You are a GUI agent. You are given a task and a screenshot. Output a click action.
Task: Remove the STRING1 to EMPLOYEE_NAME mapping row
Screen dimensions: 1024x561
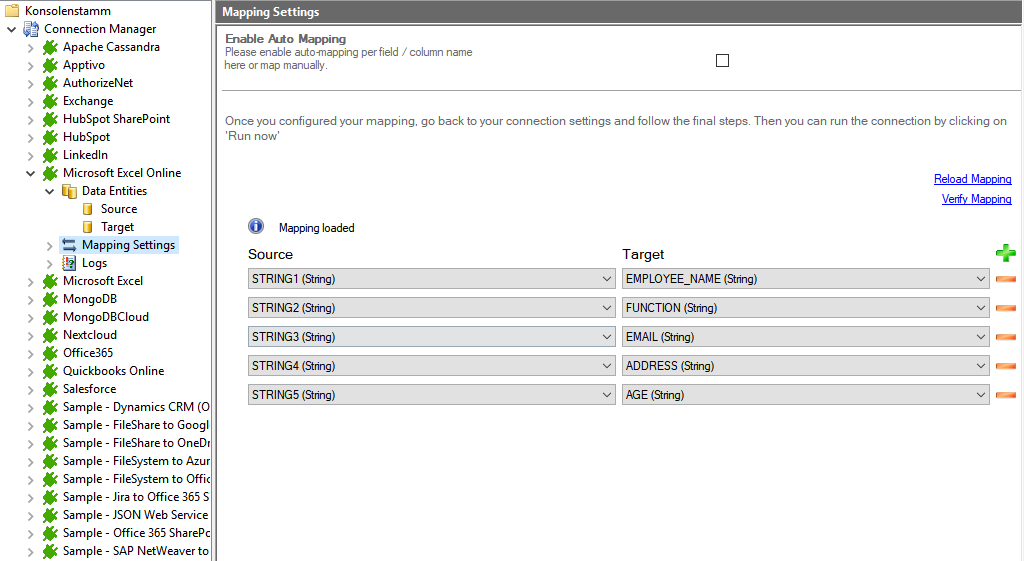(x=1005, y=279)
